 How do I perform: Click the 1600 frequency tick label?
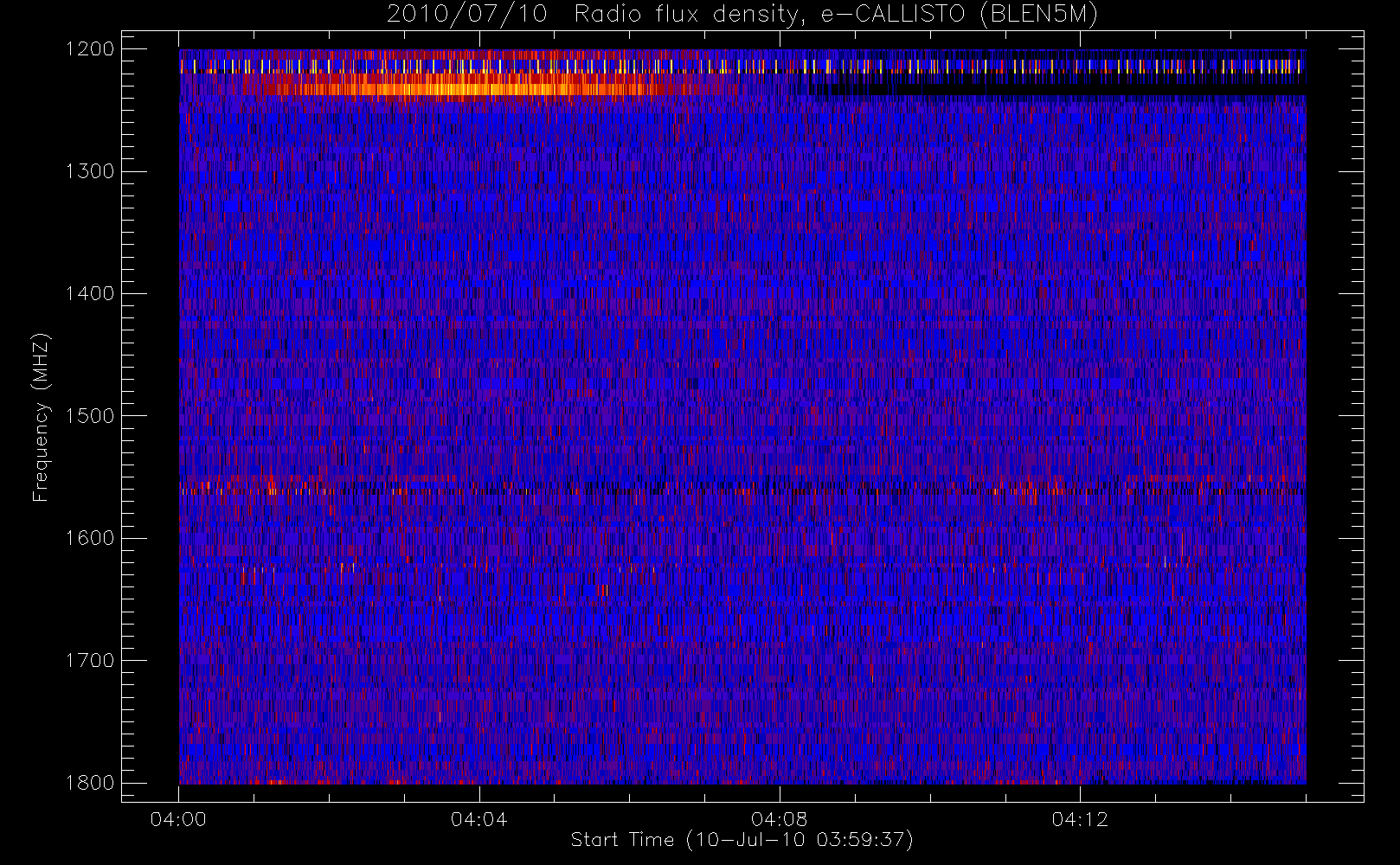point(90,538)
